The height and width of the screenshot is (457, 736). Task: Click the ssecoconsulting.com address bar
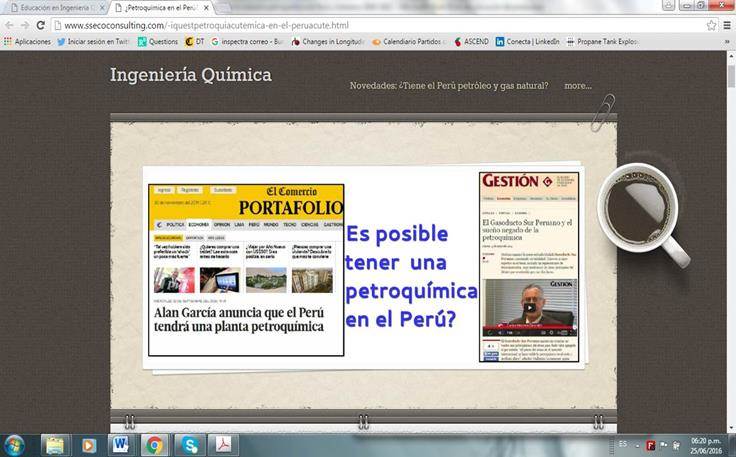[380, 25]
